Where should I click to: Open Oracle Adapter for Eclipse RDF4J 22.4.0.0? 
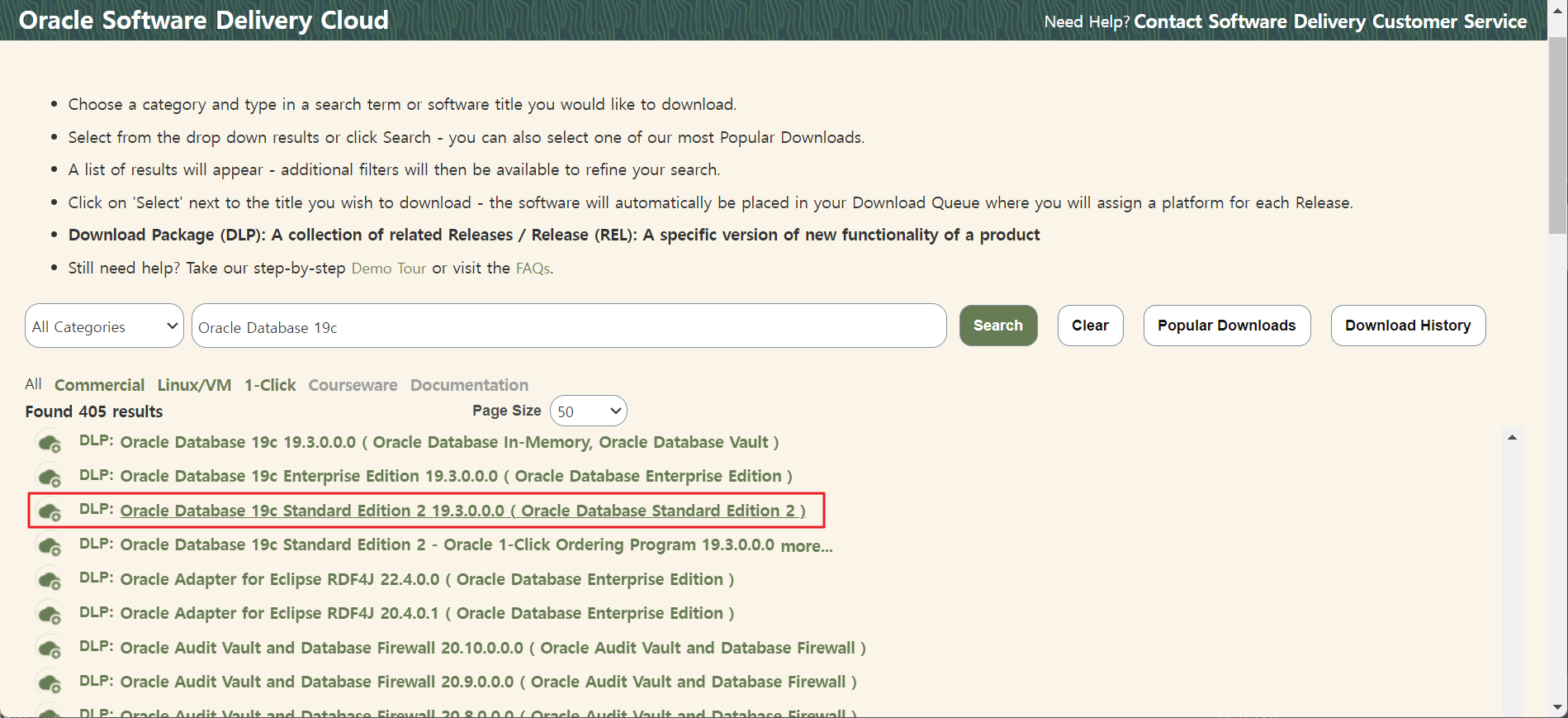point(428,579)
